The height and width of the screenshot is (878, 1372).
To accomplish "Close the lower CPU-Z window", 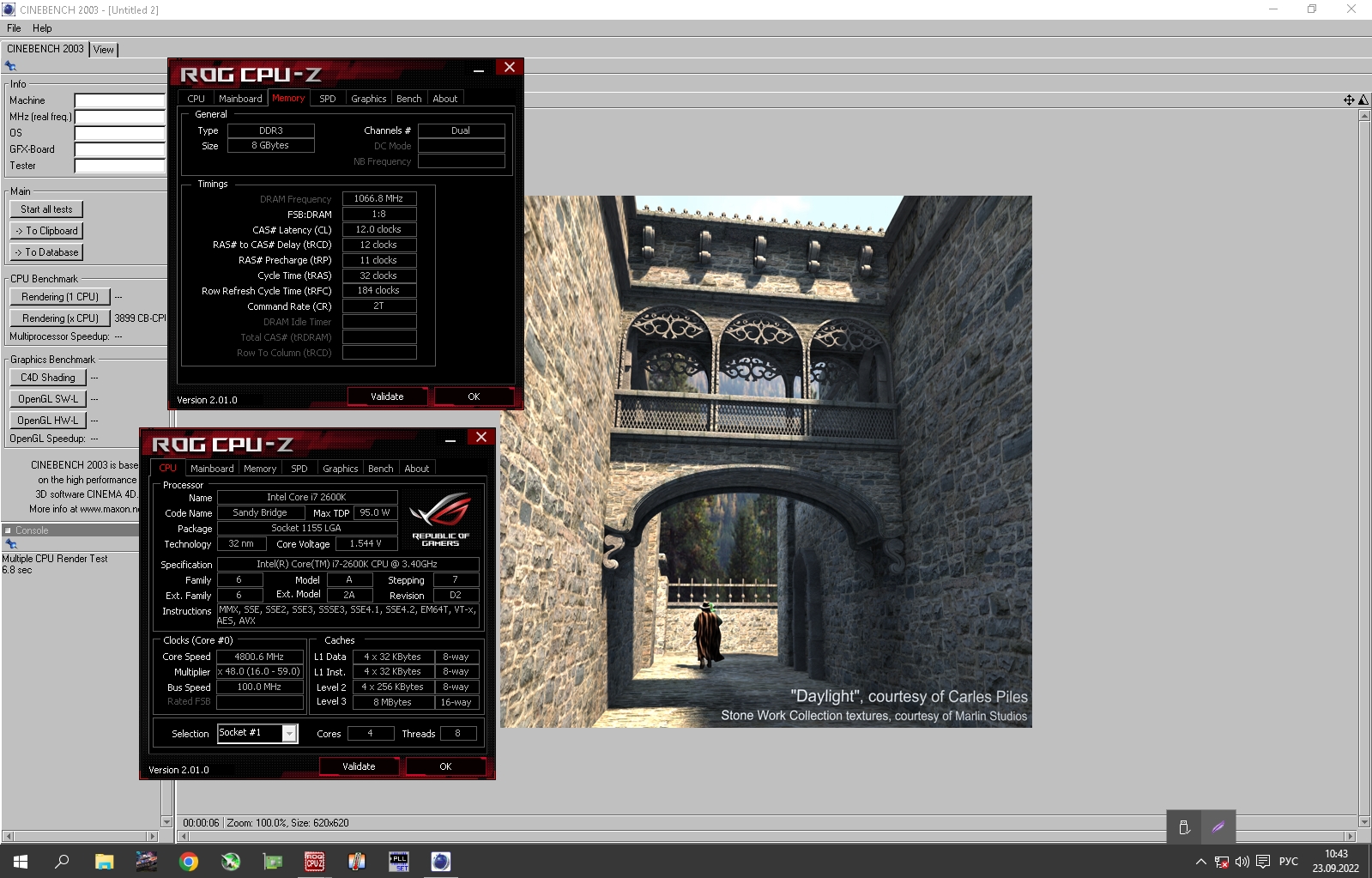I will 481,438.
